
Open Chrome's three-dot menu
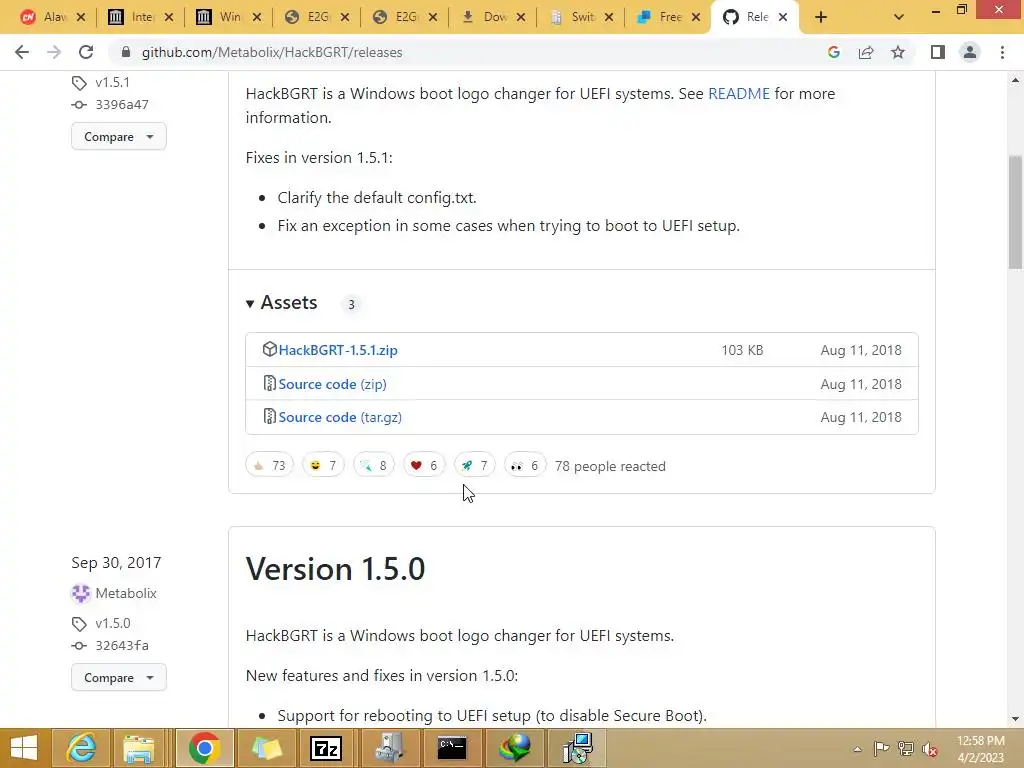(x=1002, y=52)
